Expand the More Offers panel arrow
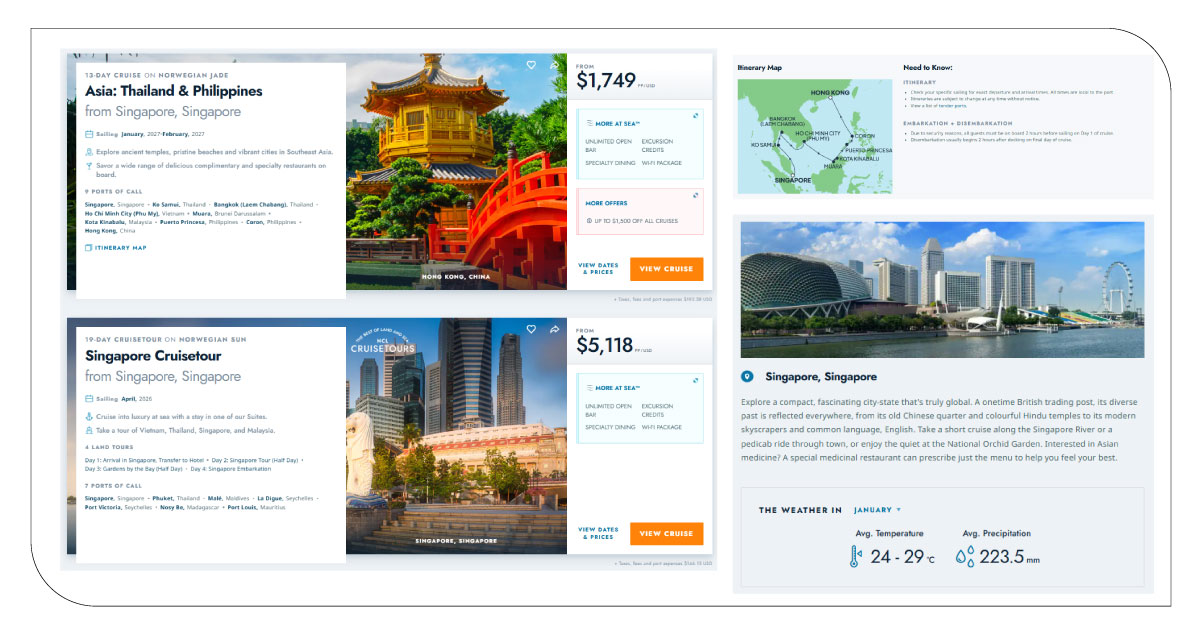 (x=695, y=194)
